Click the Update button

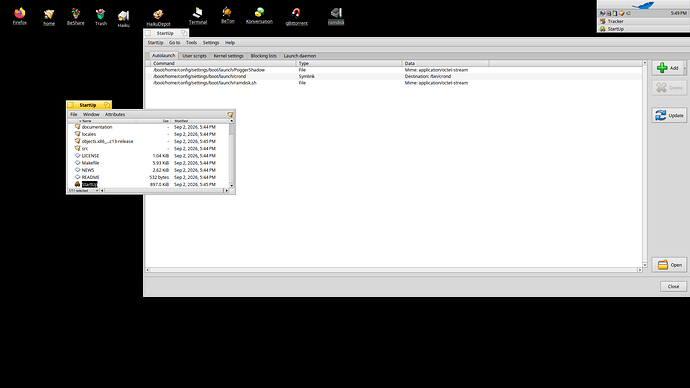pyautogui.click(x=669, y=115)
